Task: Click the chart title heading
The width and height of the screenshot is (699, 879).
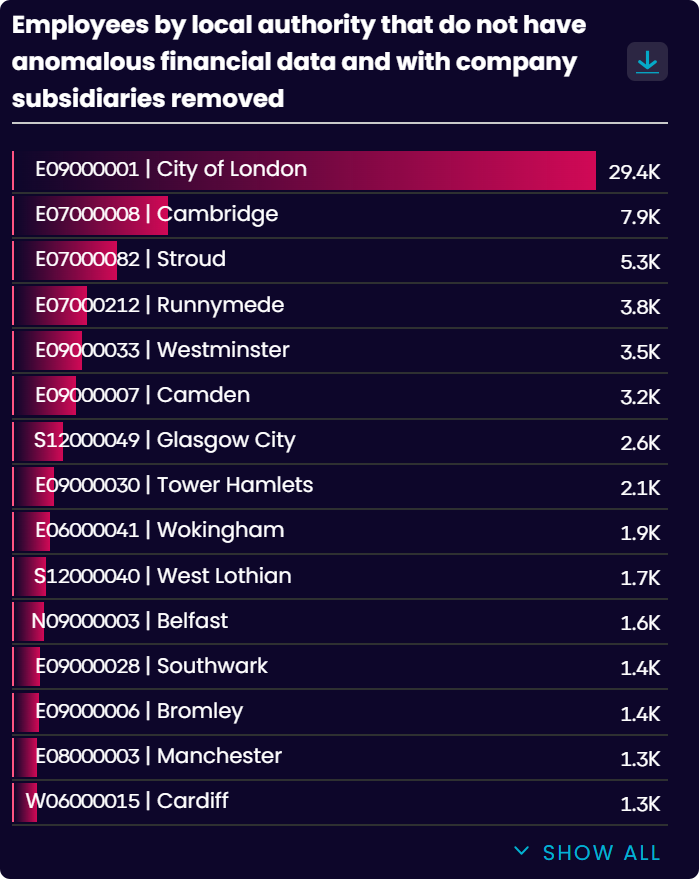Action: point(299,62)
